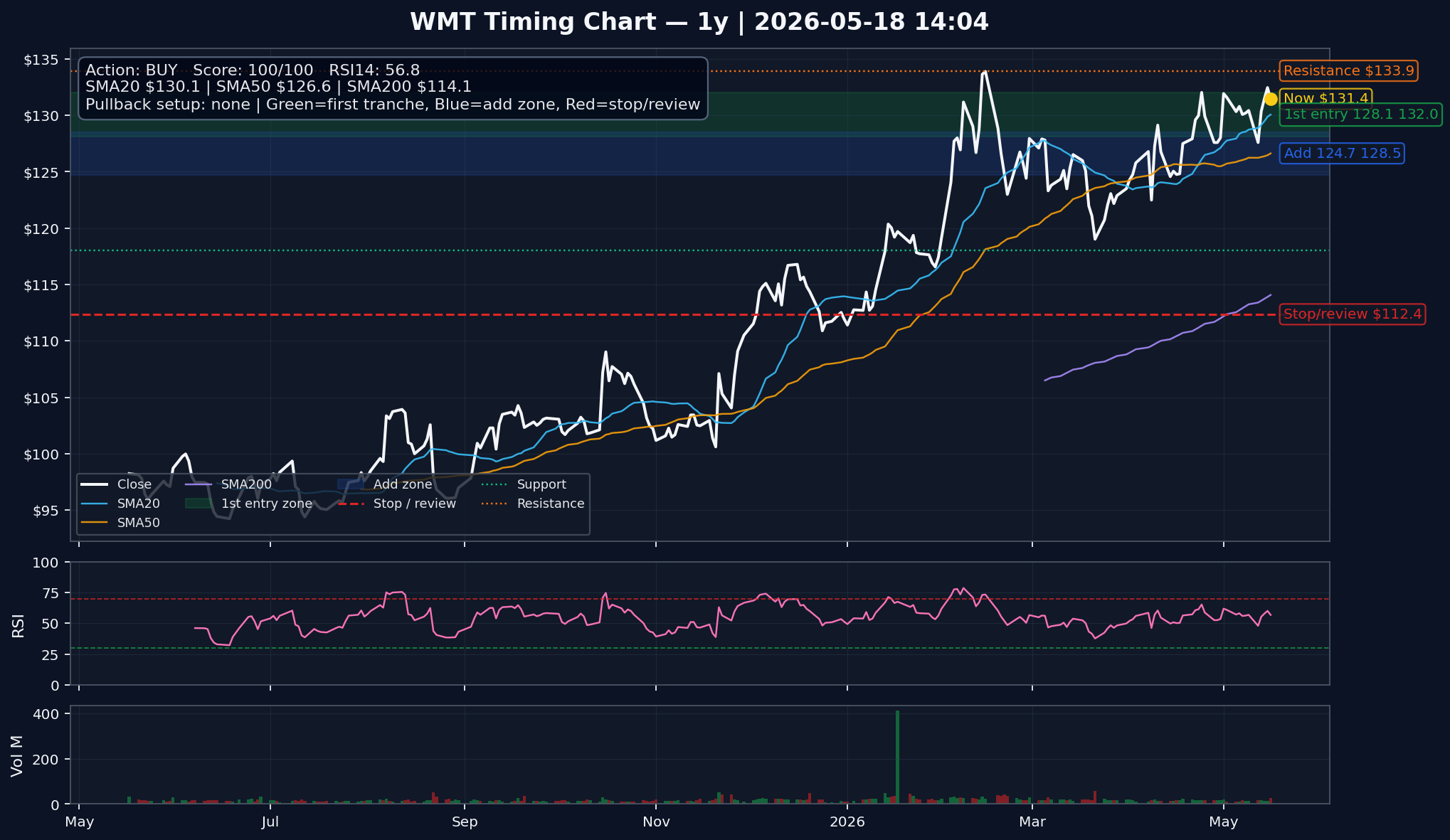Screen dimensions: 1450x840
Task: Click the RSI 25 axis tick label
Action: tap(51, 655)
